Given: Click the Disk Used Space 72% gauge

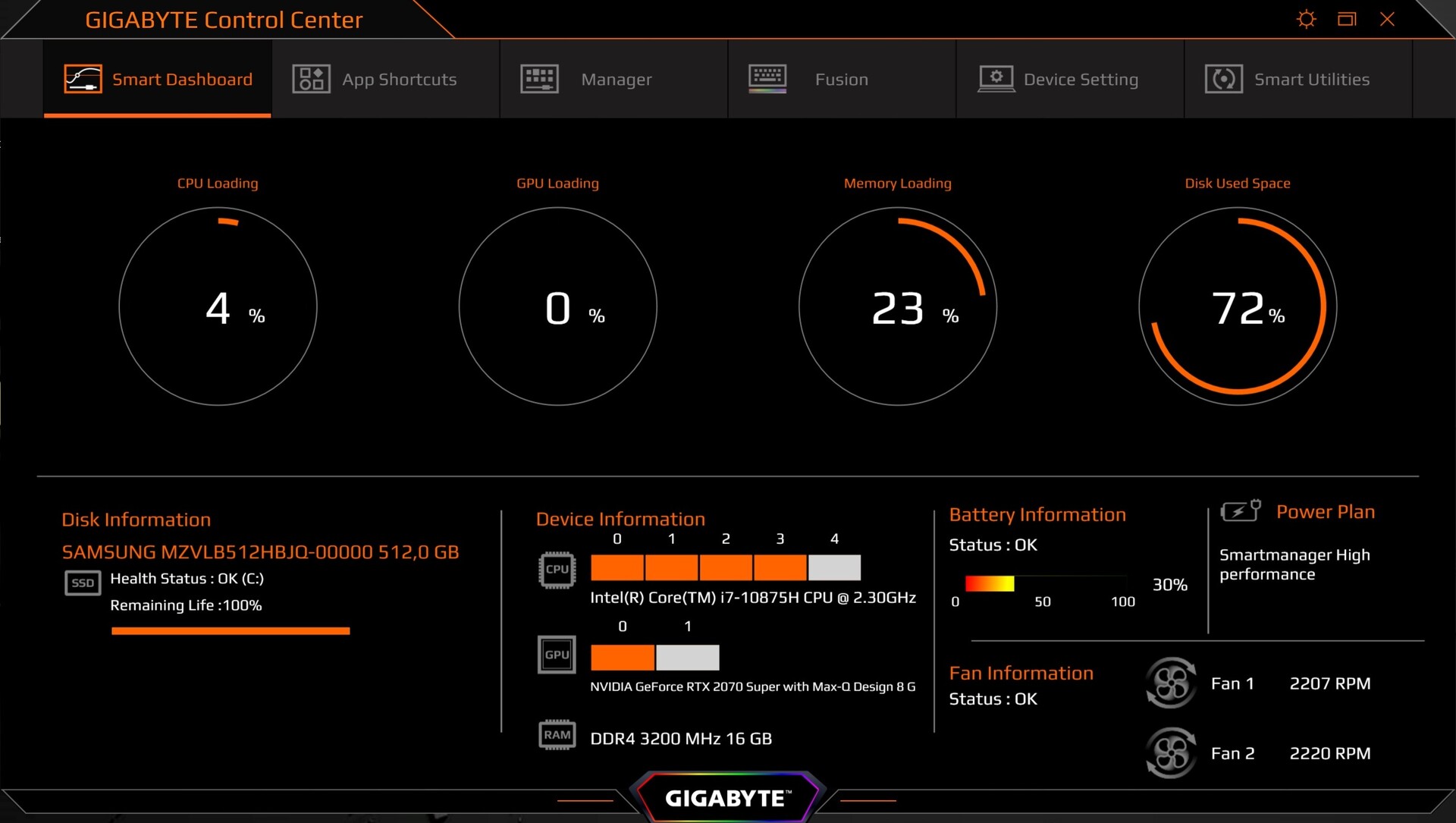Looking at the screenshot, I should click(1237, 306).
